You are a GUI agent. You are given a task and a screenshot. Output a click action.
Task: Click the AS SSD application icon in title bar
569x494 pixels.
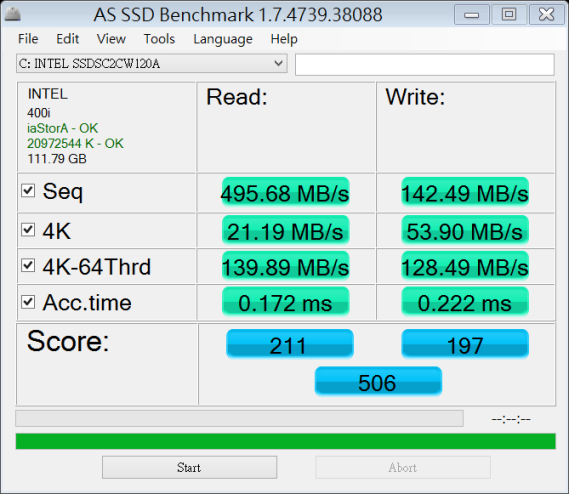(x=12, y=15)
